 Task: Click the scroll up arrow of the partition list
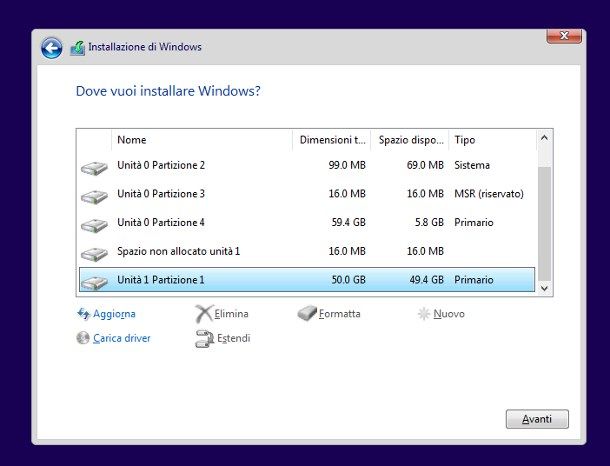coord(545,138)
